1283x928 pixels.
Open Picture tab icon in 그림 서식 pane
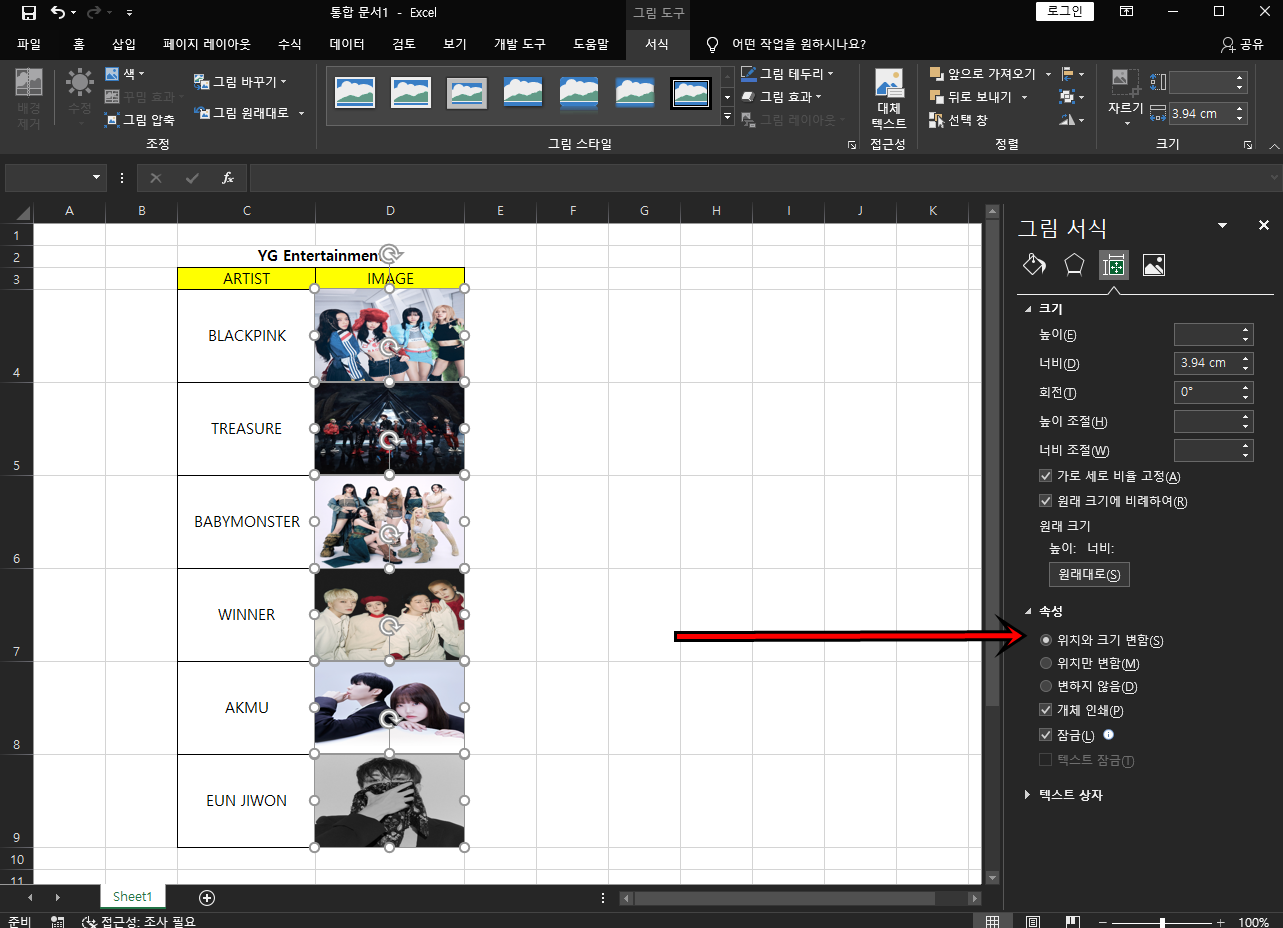[x=1154, y=265]
